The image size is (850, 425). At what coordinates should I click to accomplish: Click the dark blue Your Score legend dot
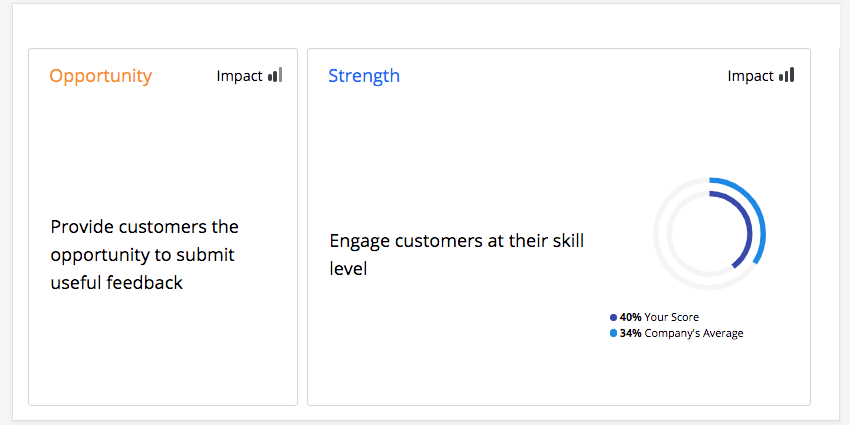click(x=613, y=318)
